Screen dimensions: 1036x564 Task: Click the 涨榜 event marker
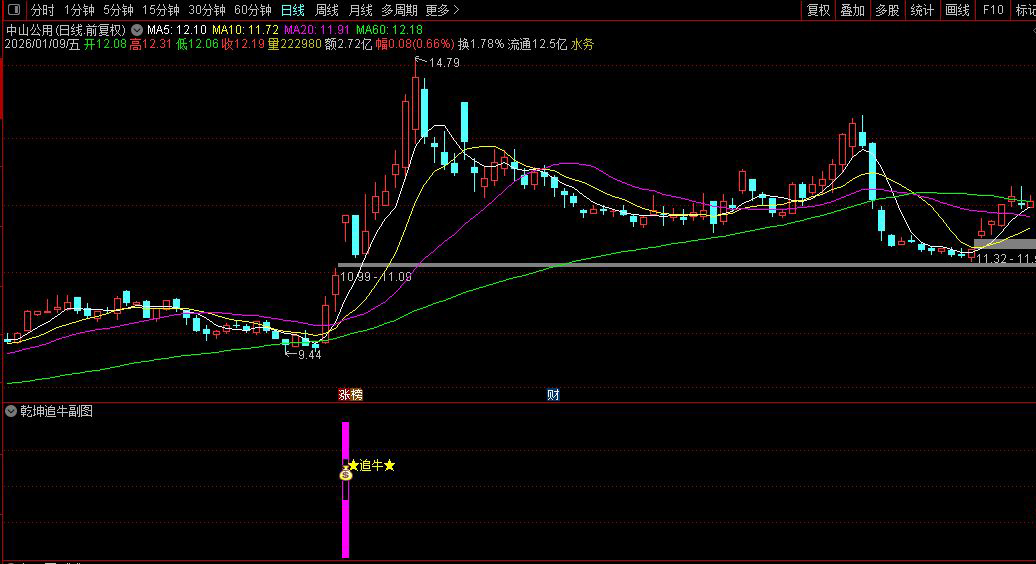(x=350, y=395)
